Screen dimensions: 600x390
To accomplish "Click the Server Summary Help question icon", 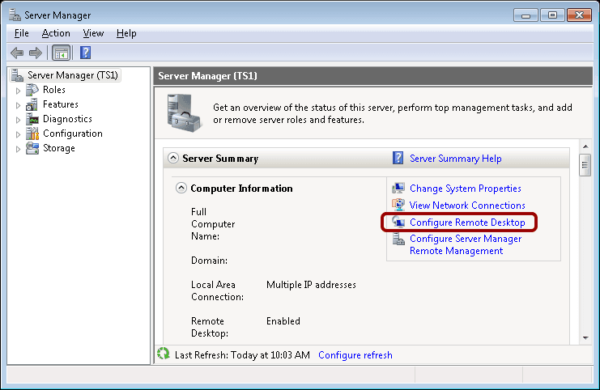I will (398, 158).
